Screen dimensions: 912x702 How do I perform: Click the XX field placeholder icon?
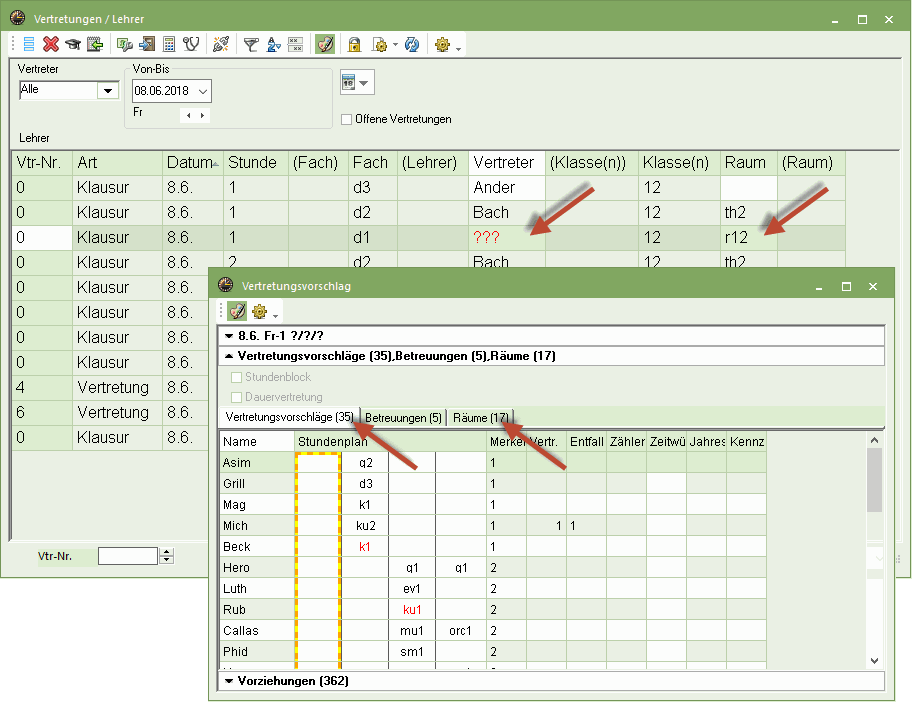coord(295,44)
